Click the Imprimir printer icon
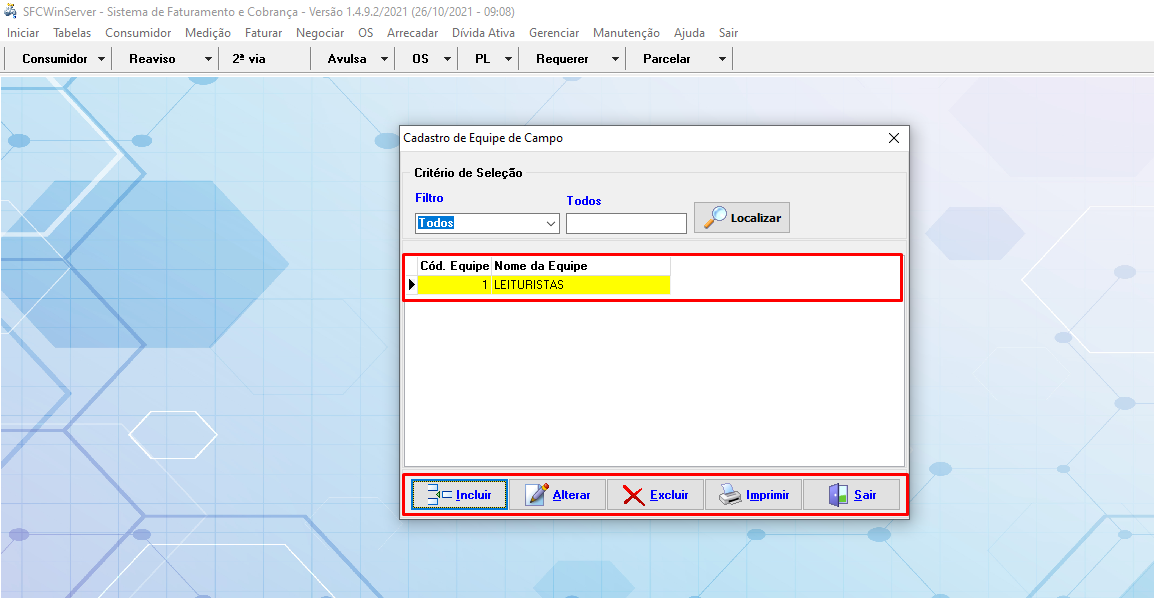This screenshot has height=598, width=1154. [731, 495]
